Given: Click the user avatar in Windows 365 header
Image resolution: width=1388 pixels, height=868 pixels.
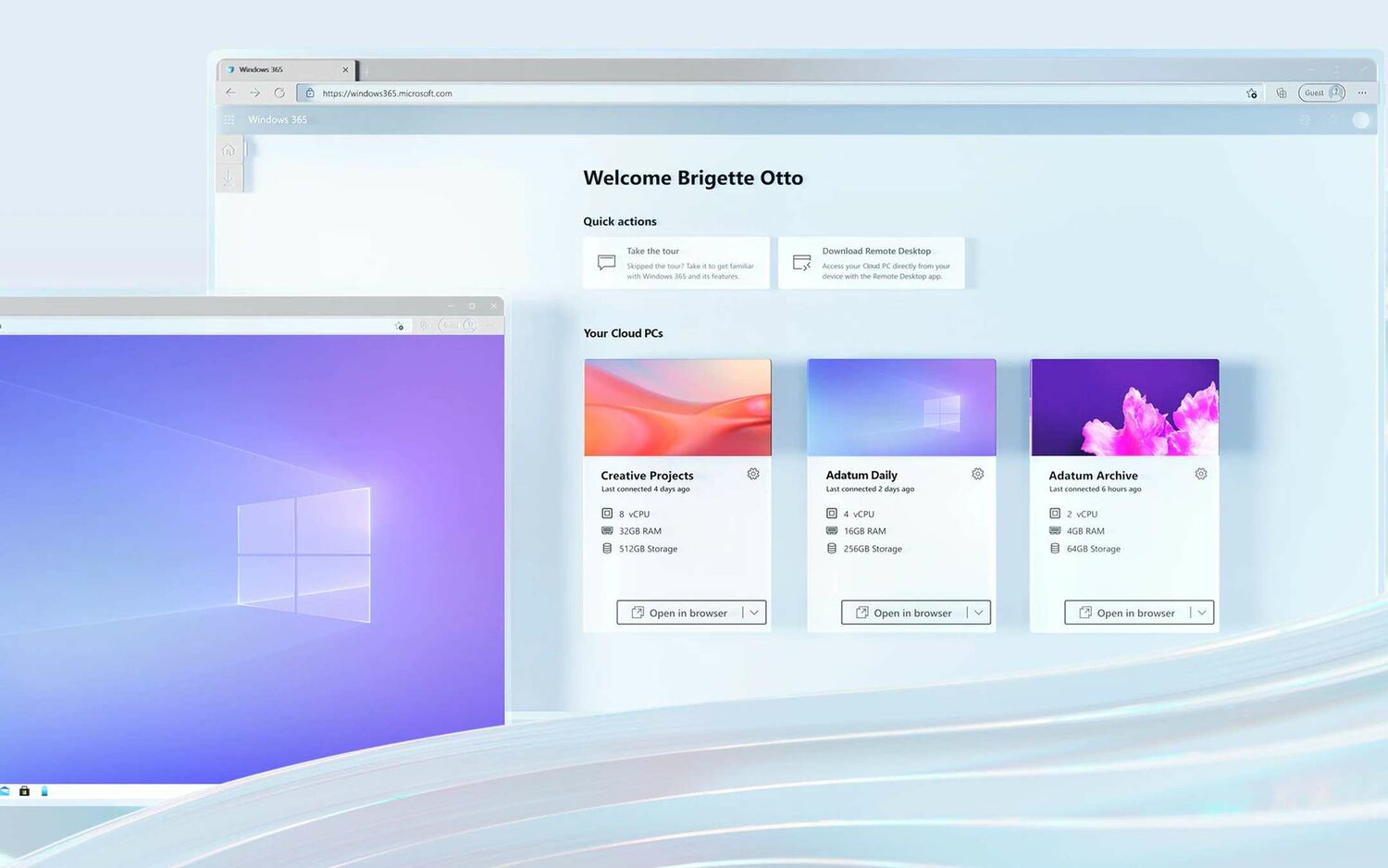Looking at the screenshot, I should 1361,119.
